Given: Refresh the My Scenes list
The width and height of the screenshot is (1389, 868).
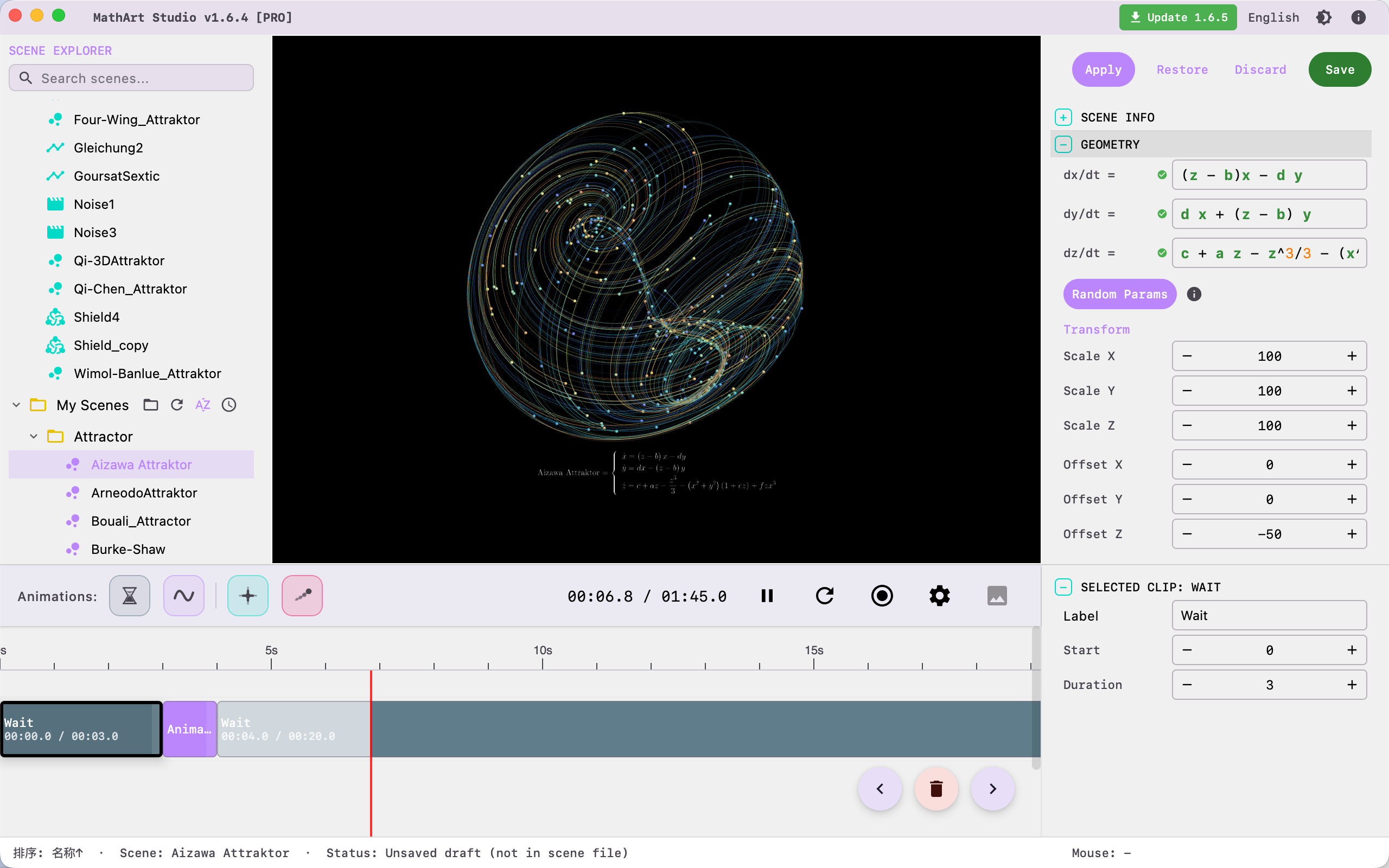Looking at the screenshot, I should (x=177, y=405).
